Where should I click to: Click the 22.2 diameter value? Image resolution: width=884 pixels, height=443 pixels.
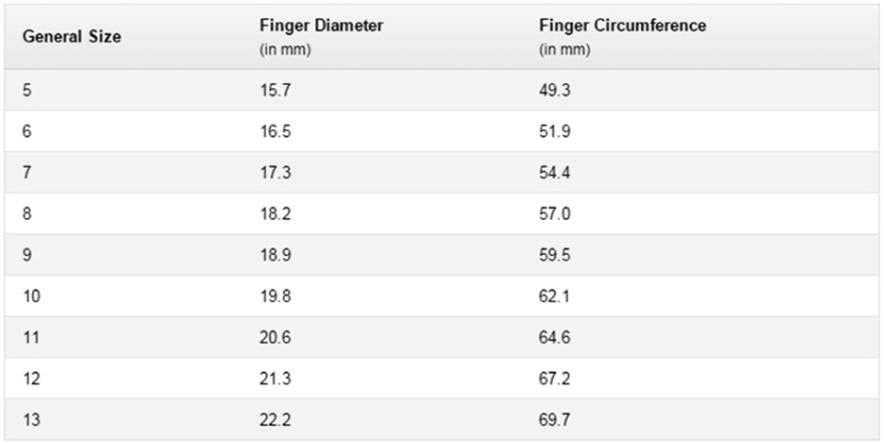(x=275, y=418)
